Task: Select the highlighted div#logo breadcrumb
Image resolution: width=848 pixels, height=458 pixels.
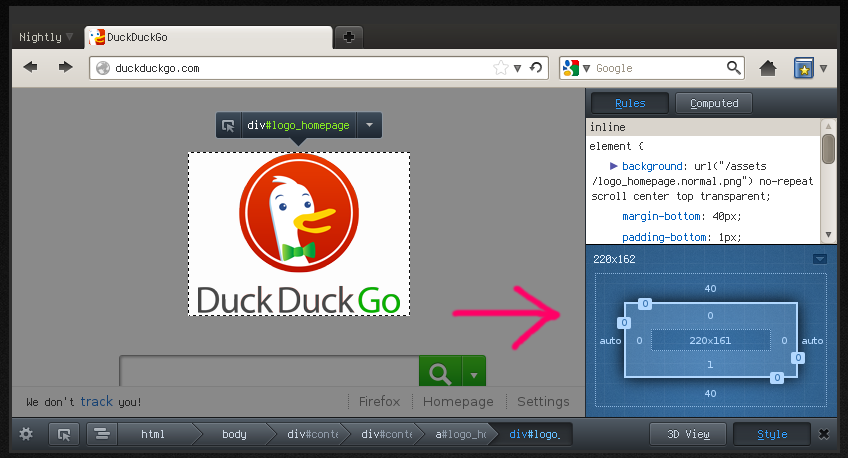Action: click(534, 434)
